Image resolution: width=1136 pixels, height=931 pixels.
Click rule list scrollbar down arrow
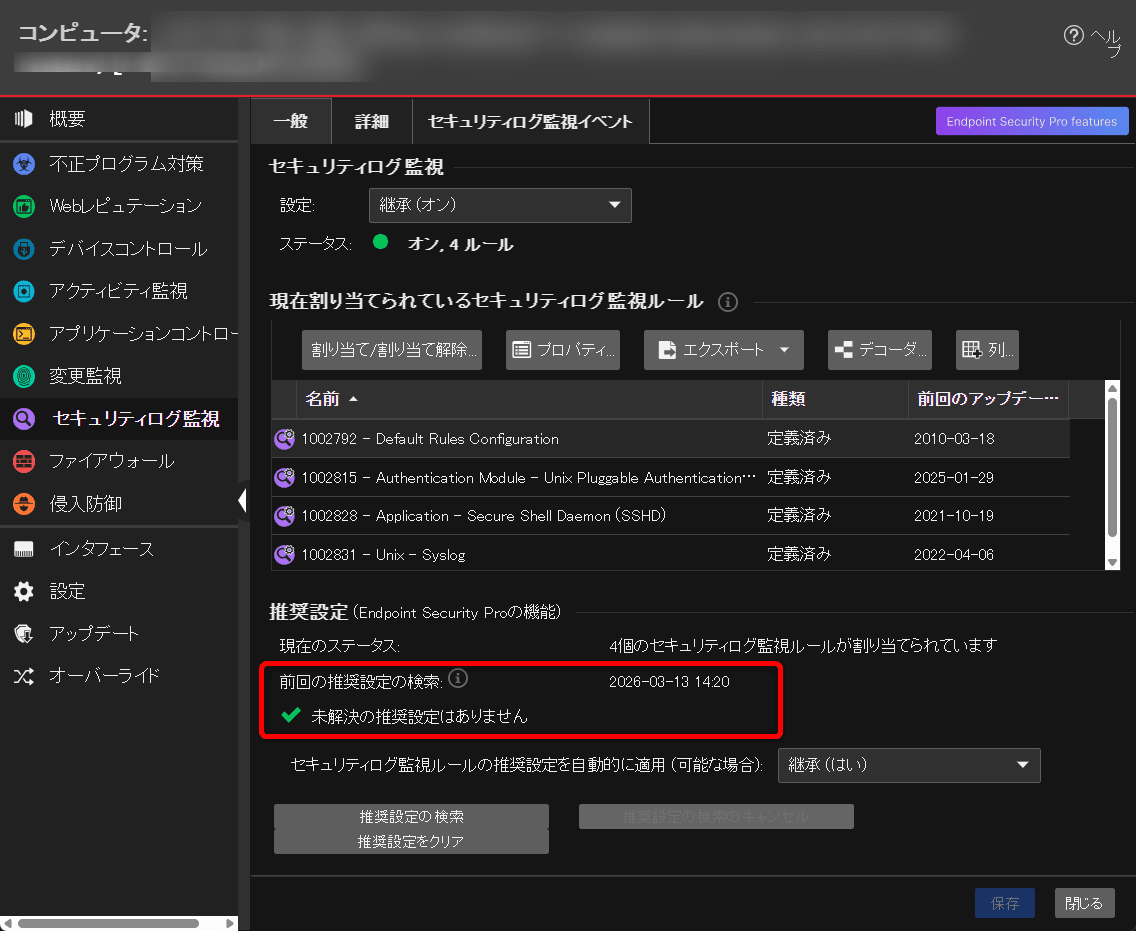point(1113,563)
